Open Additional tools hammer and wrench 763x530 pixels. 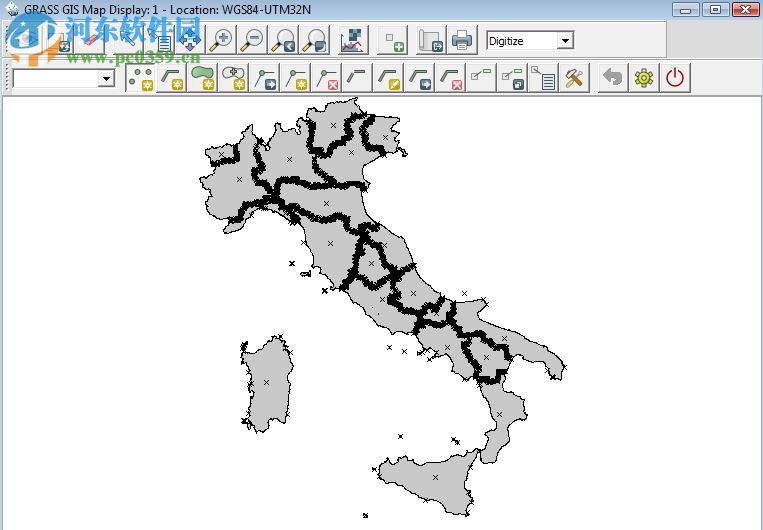pos(574,78)
